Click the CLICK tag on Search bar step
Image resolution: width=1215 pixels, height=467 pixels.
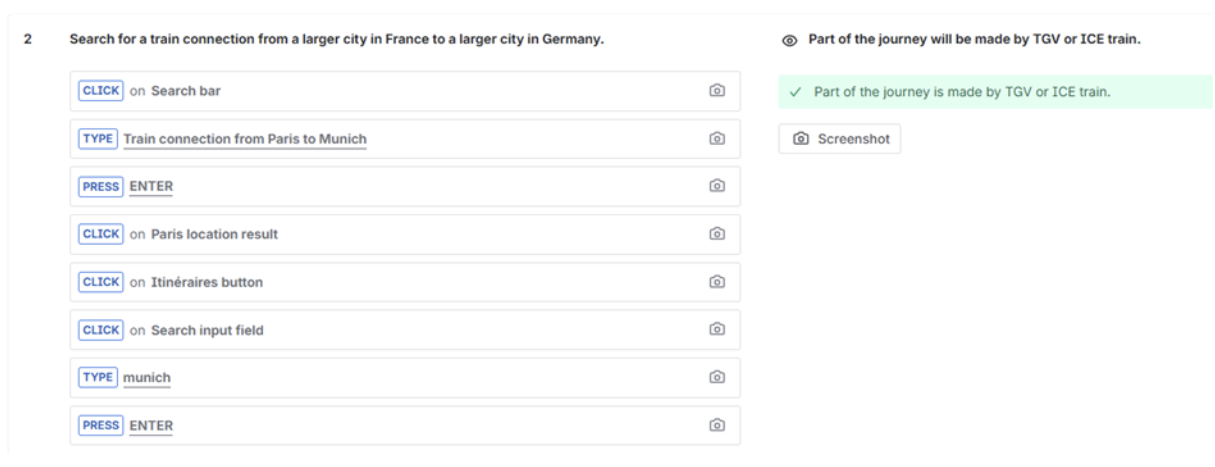101,91
